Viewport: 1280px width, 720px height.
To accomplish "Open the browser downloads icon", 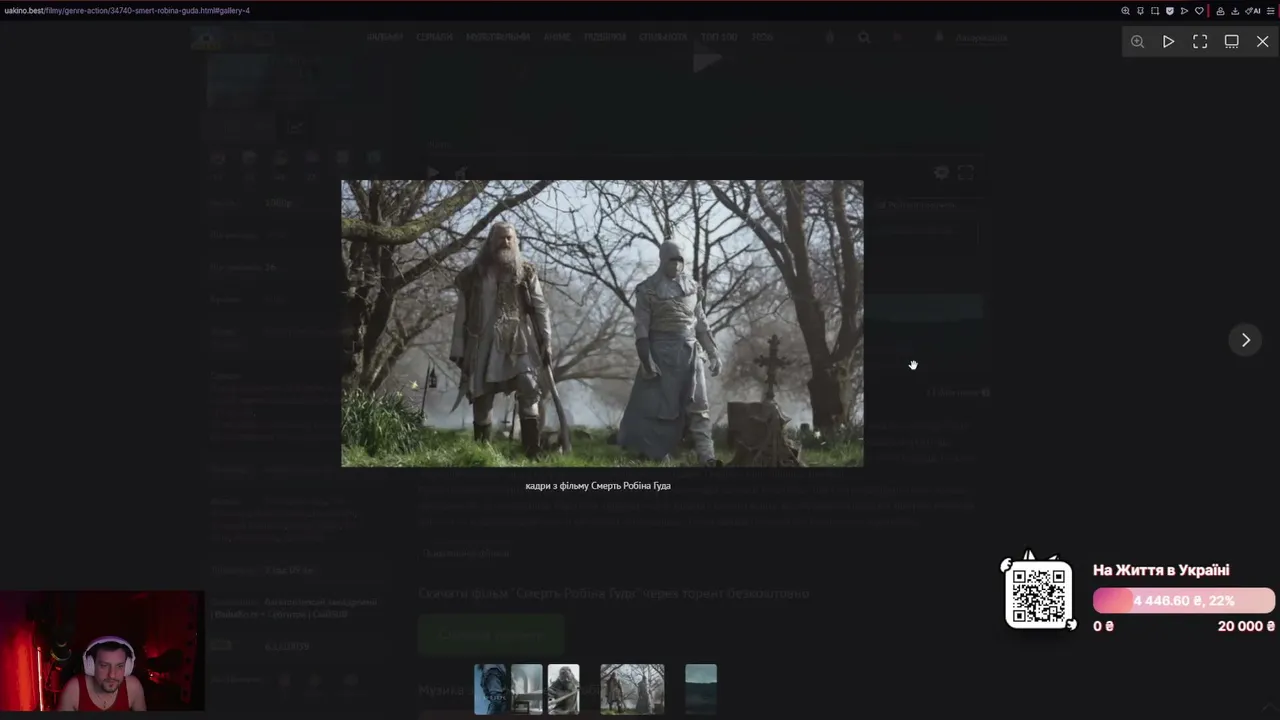I will click(1235, 11).
